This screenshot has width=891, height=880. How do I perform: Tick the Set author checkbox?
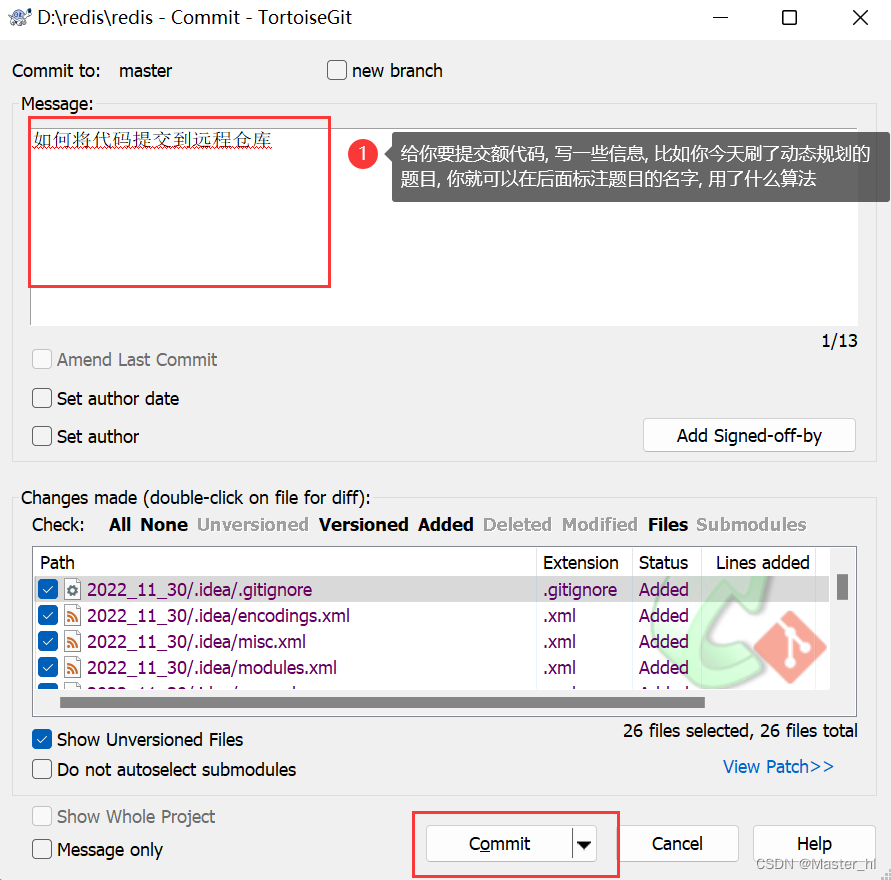pos(42,436)
